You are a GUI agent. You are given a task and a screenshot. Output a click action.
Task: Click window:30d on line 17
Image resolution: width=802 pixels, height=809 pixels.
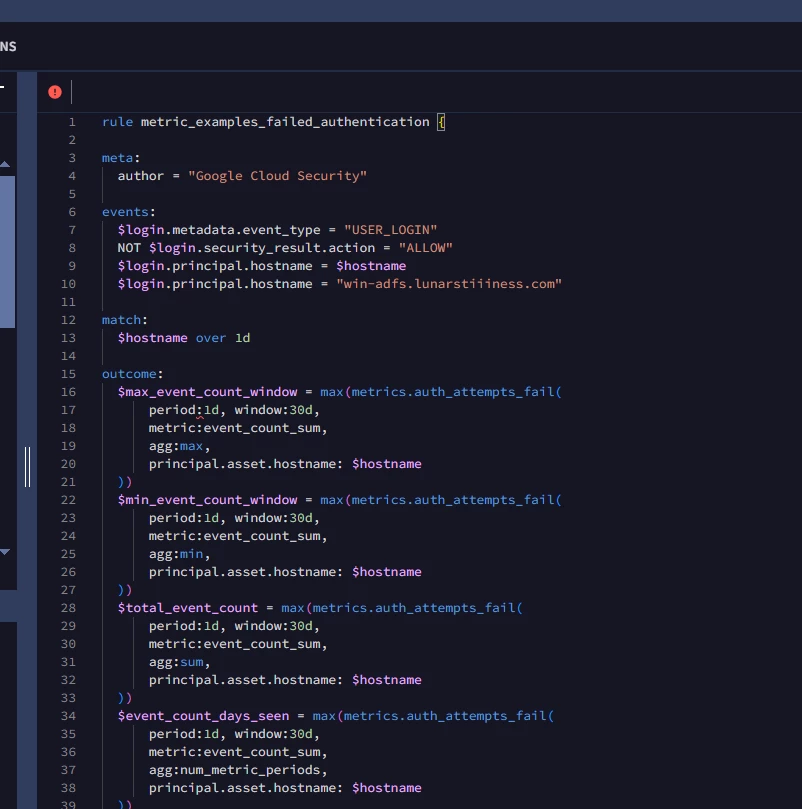(273, 410)
